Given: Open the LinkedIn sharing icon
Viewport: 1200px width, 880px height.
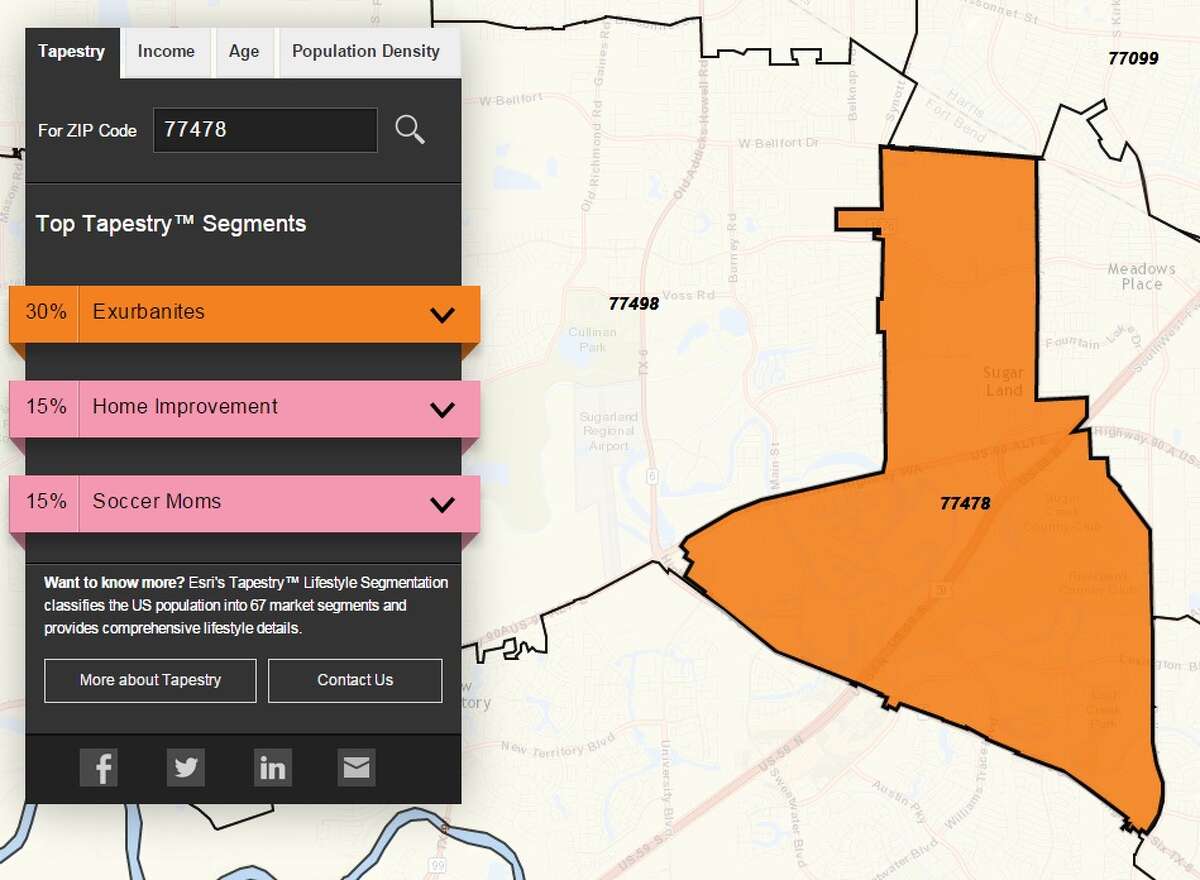Looking at the screenshot, I should 273,767.
